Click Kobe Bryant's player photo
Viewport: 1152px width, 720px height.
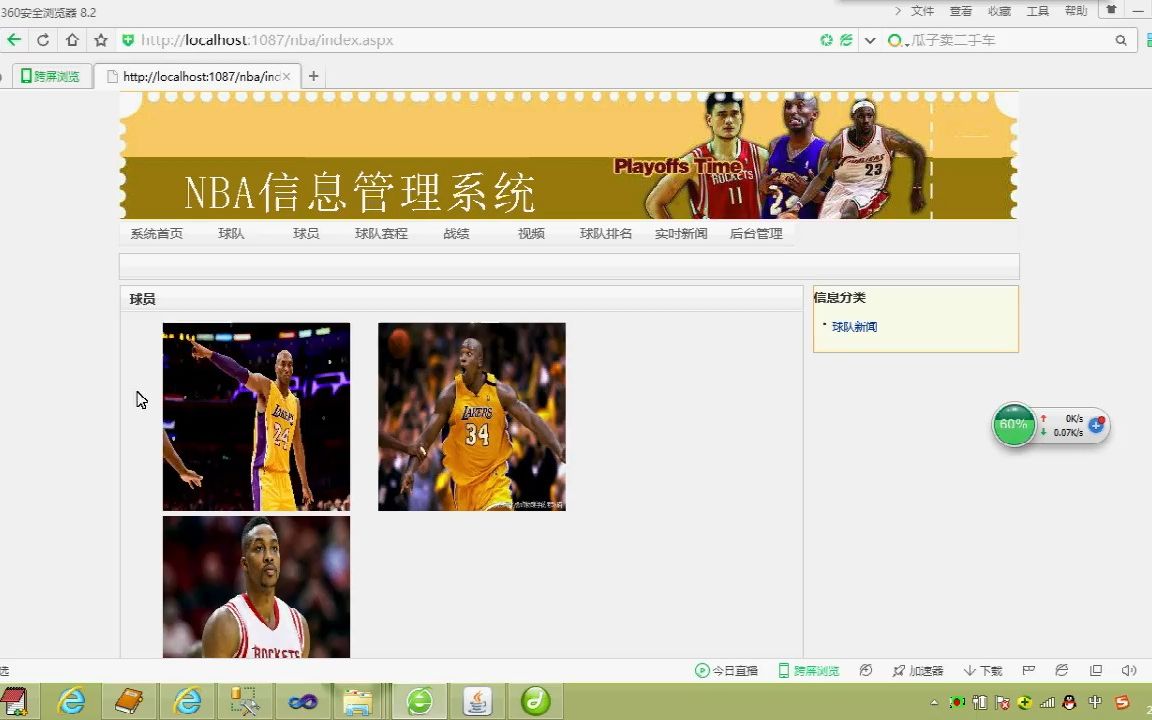coord(256,416)
